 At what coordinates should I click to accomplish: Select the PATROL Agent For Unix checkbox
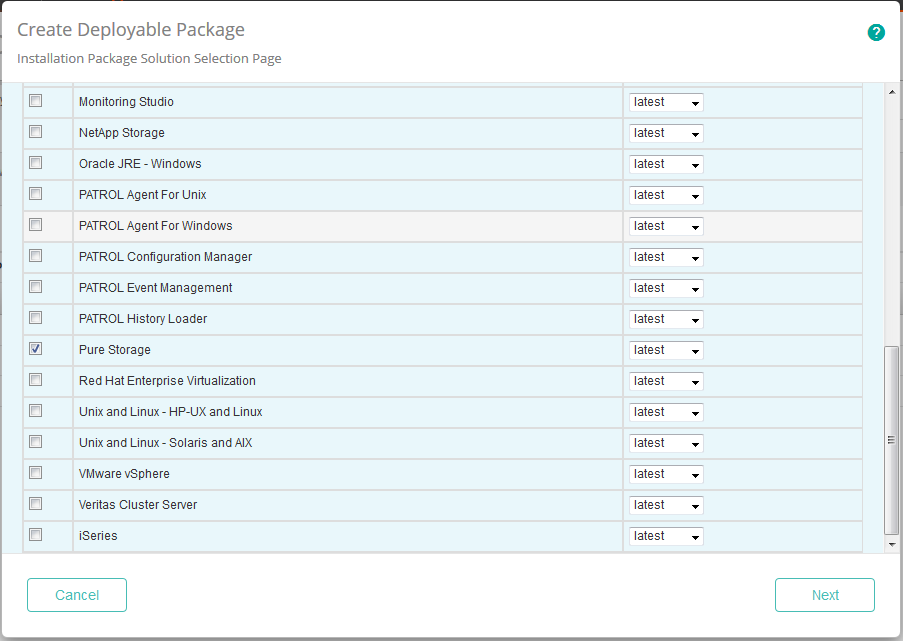click(35, 194)
